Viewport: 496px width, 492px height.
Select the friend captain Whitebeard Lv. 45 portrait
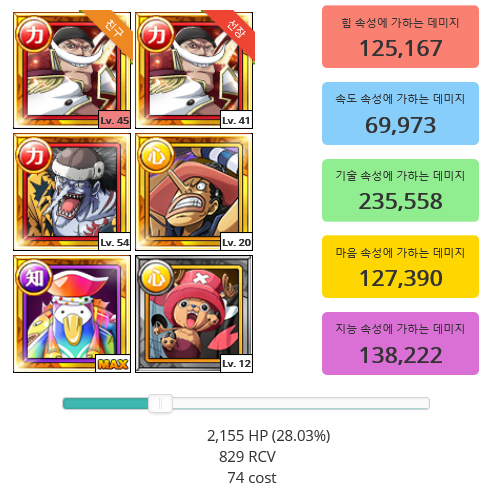click(72, 70)
